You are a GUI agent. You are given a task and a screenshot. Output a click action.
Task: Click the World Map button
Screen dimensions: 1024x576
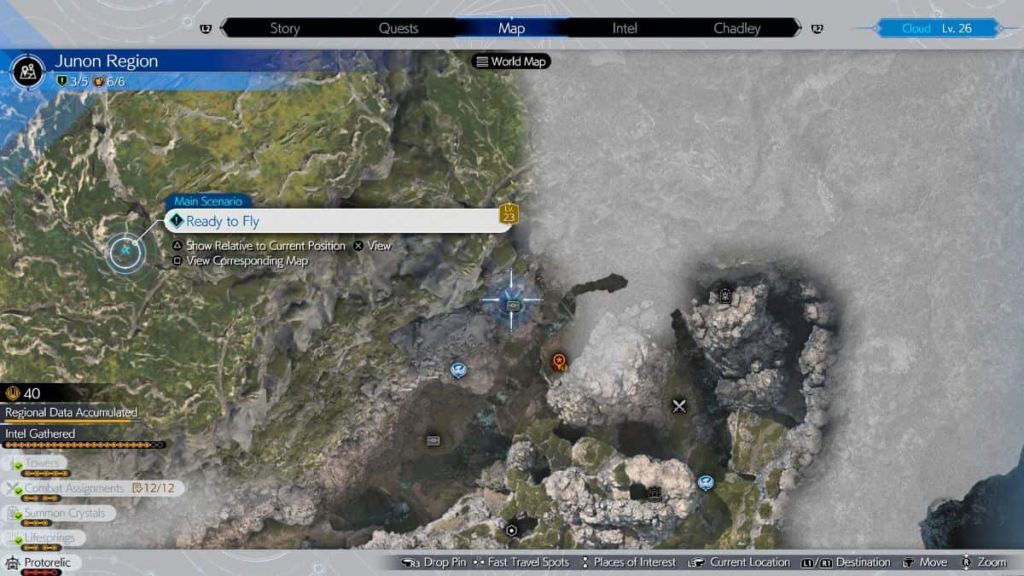[x=511, y=61]
